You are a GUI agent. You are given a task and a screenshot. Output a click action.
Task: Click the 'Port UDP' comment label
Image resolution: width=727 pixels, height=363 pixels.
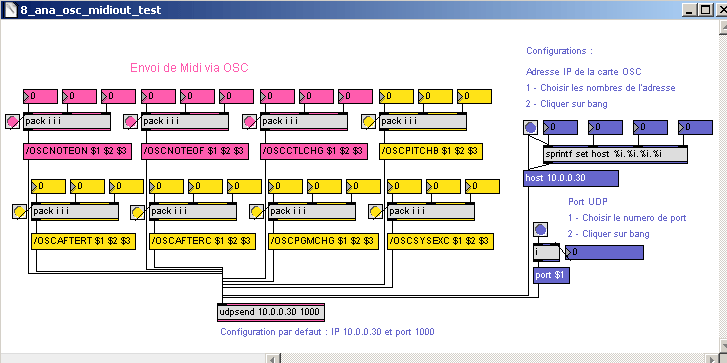(x=588, y=202)
